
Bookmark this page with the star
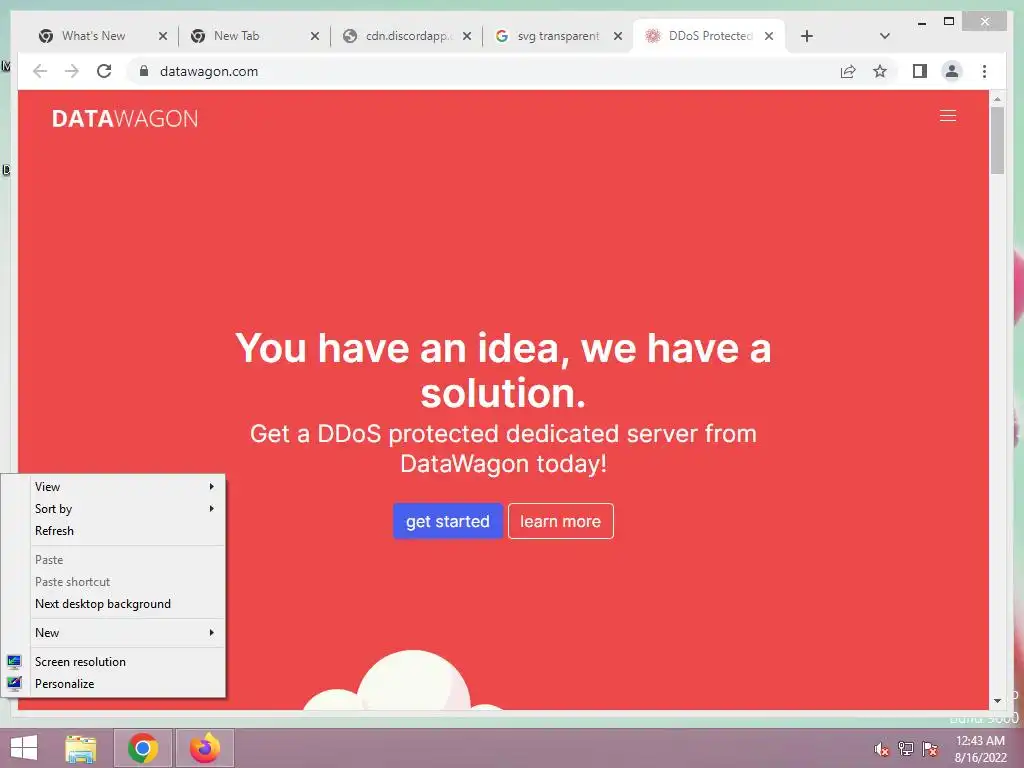(x=880, y=71)
